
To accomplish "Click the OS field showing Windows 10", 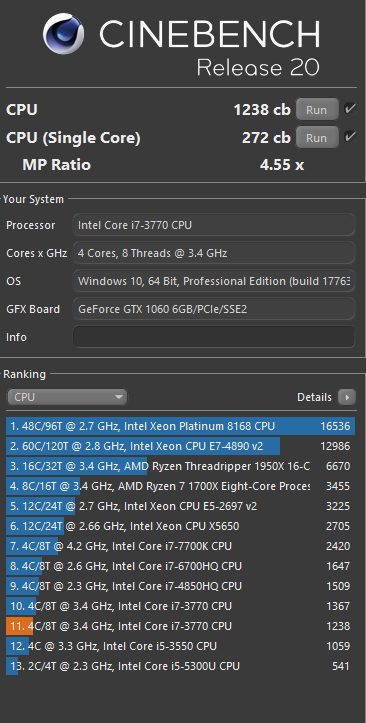I will point(214,281).
